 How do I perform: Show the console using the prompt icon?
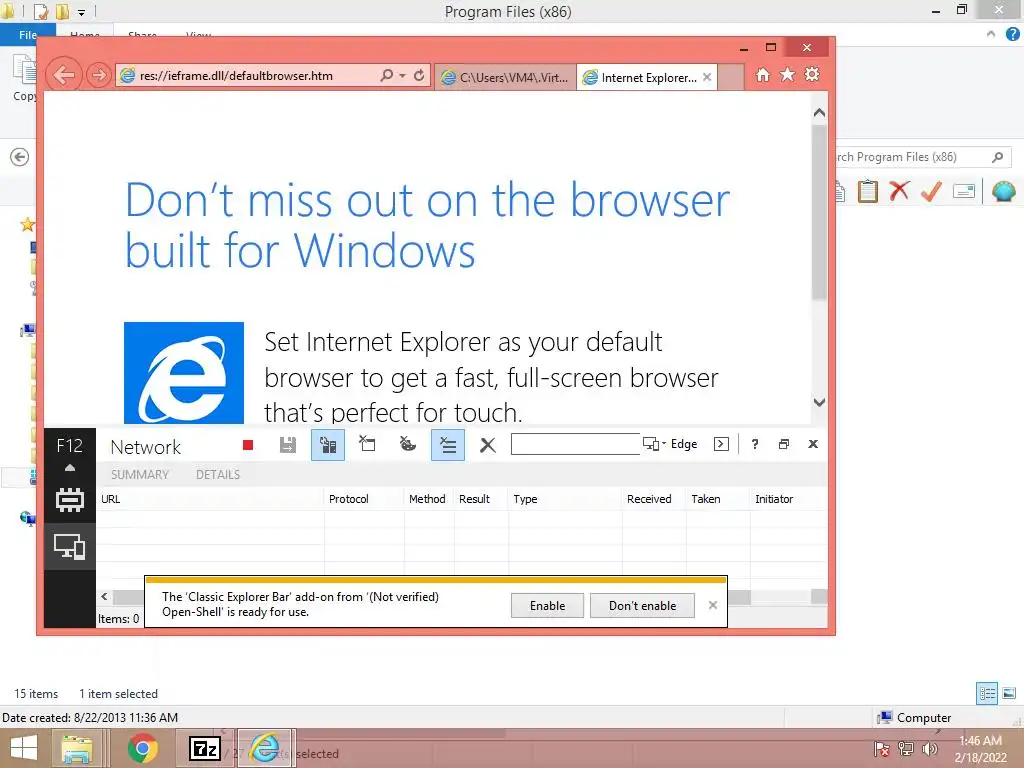click(x=721, y=444)
